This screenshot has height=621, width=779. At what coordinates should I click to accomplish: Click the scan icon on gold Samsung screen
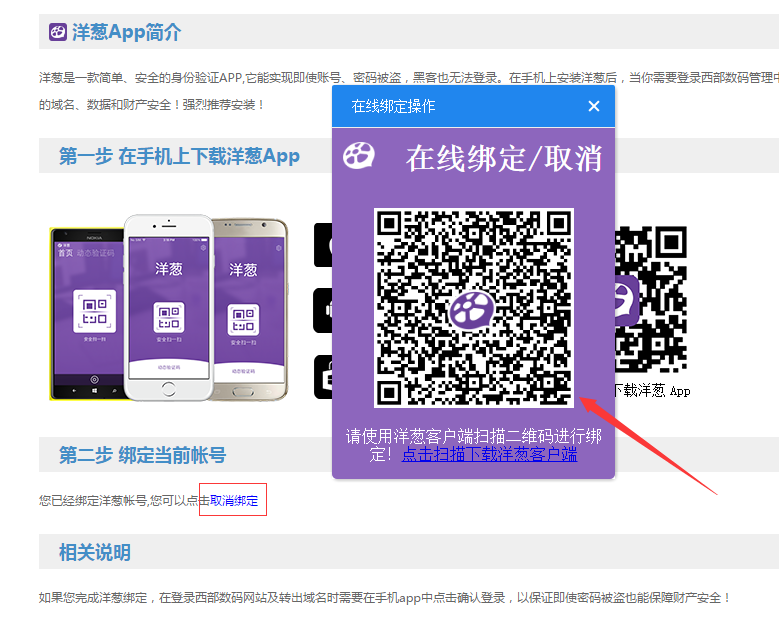(243, 318)
